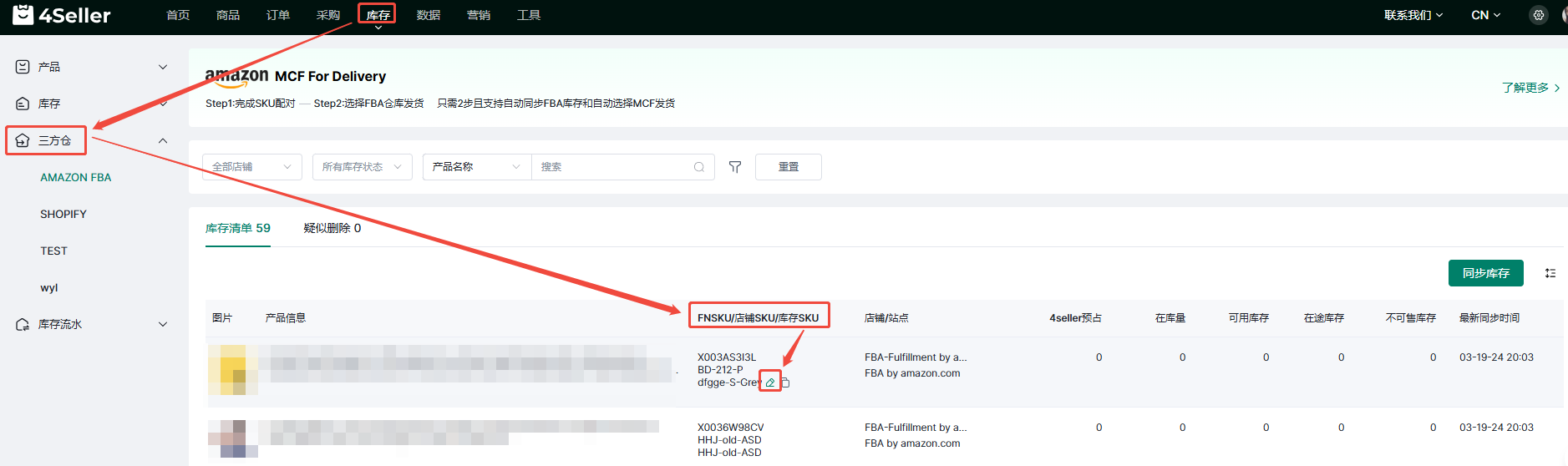Select AMAZON FBA in sidebar
This screenshot has height=466, width=1568.
tap(76, 177)
